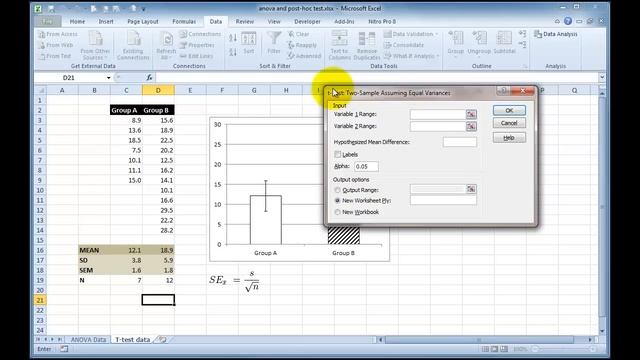Click the Group A bar in chart
Screen dimensions: 640x360
click(265, 220)
